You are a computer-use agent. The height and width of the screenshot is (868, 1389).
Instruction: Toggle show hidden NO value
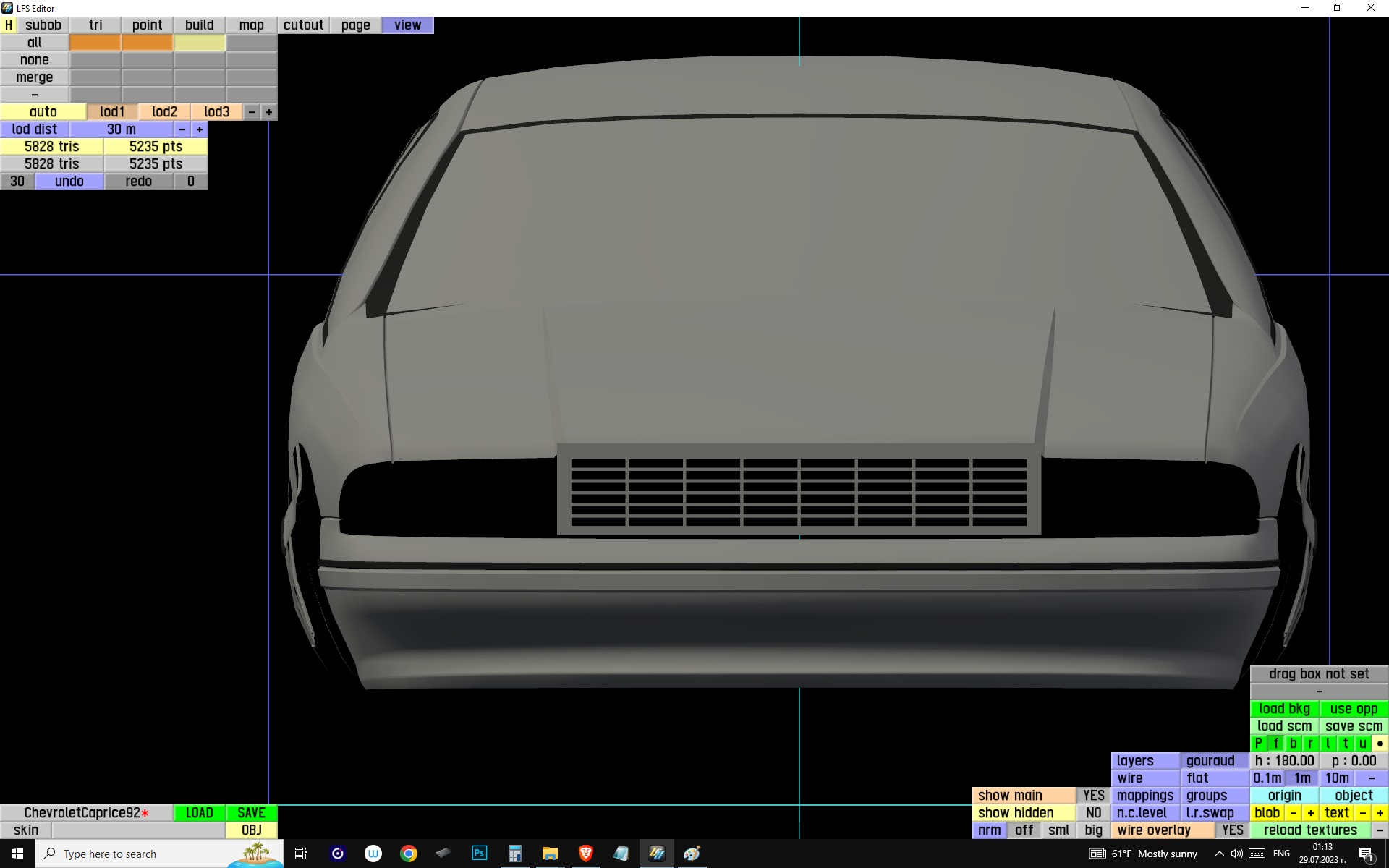1093,813
